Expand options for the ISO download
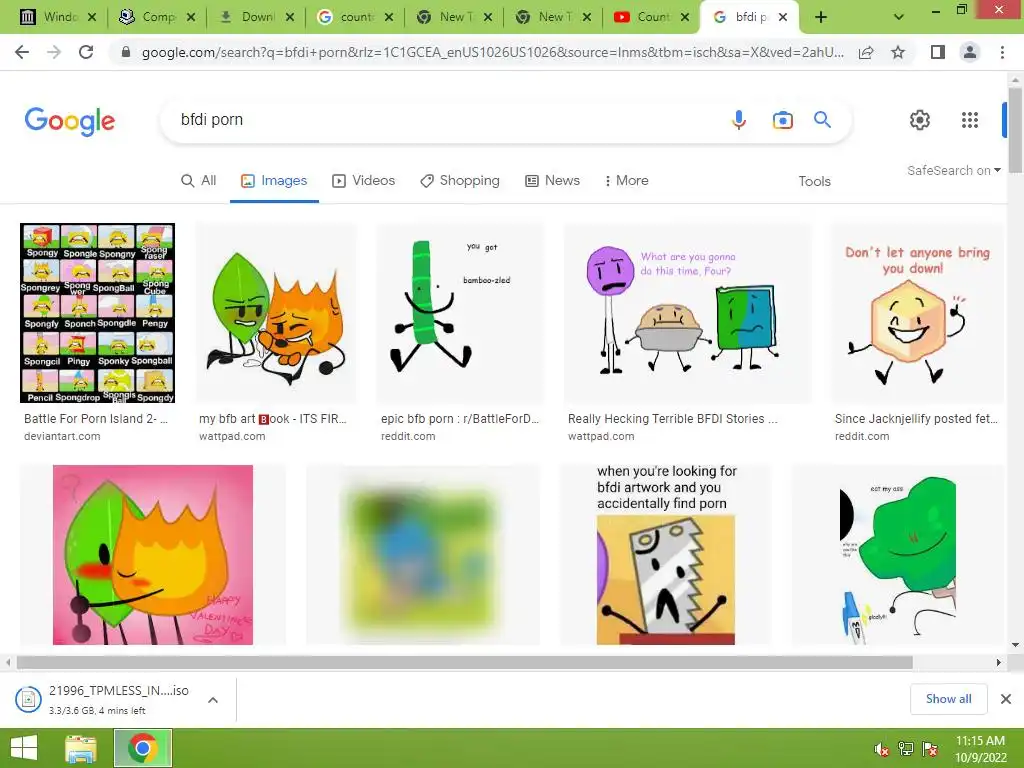Screen dimensions: 1024x768 [x=212, y=700]
